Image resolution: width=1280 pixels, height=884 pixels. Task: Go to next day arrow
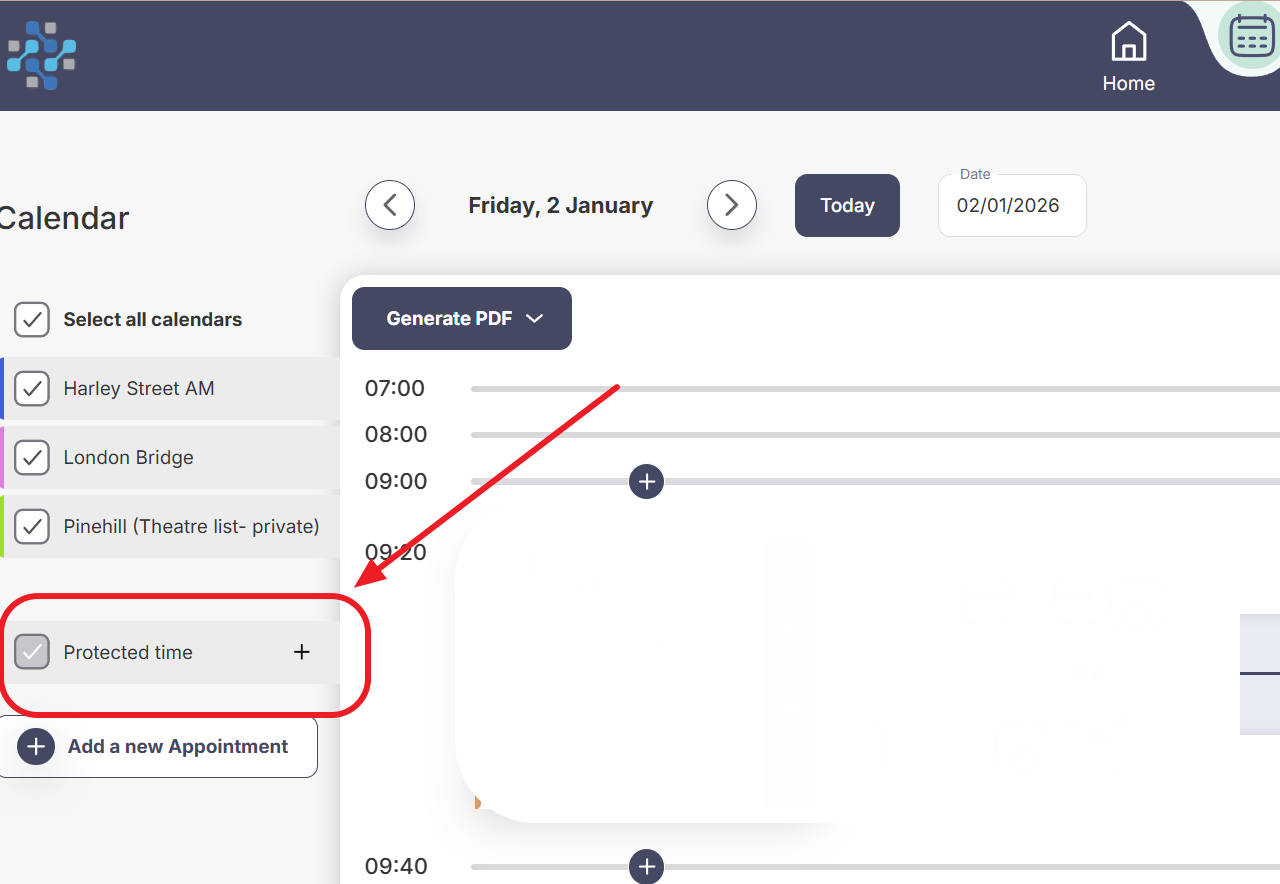[731, 205]
